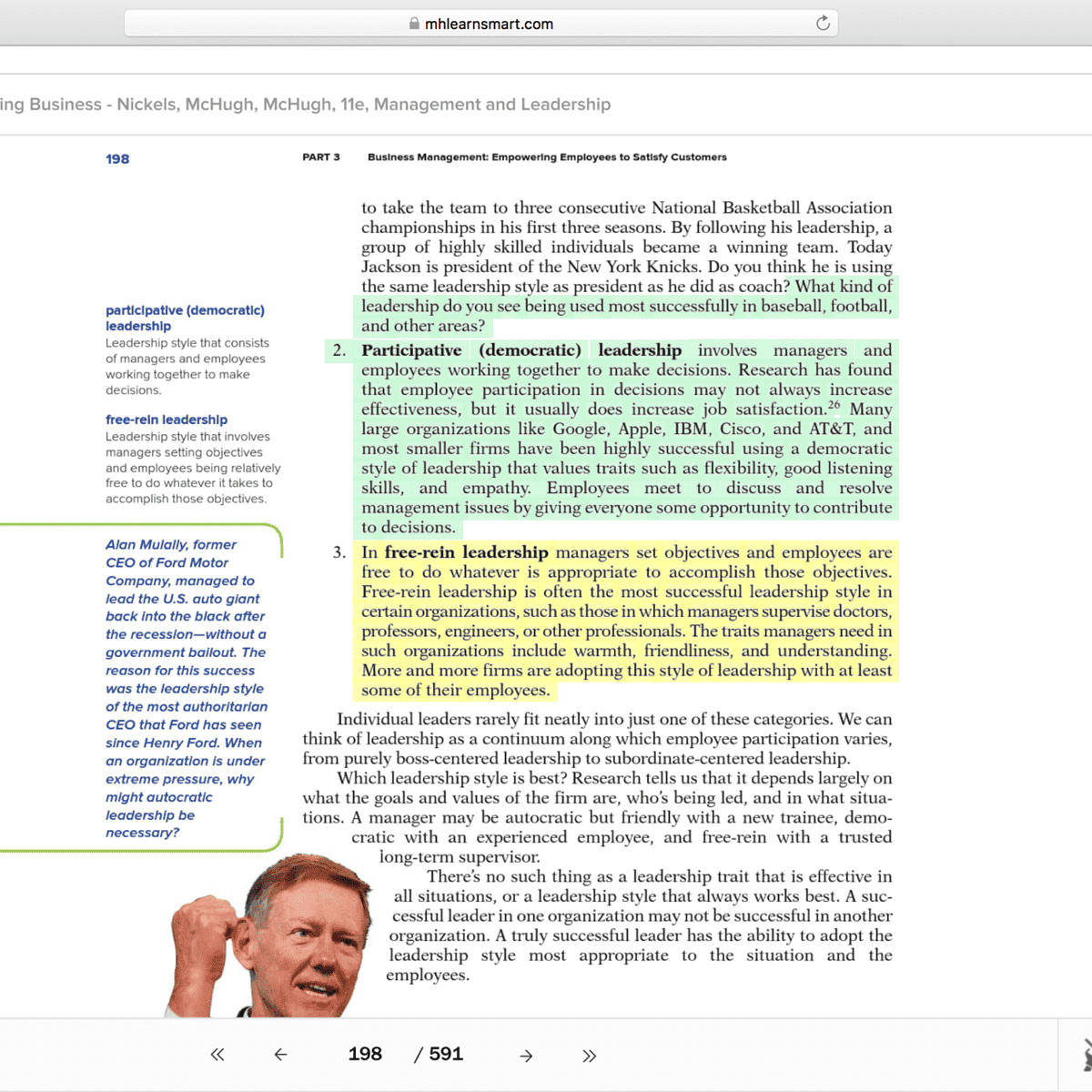The width and height of the screenshot is (1092, 1092).
Task: Click the lock icon beside mhlearnsmart.com
Action: pos(415,25)
